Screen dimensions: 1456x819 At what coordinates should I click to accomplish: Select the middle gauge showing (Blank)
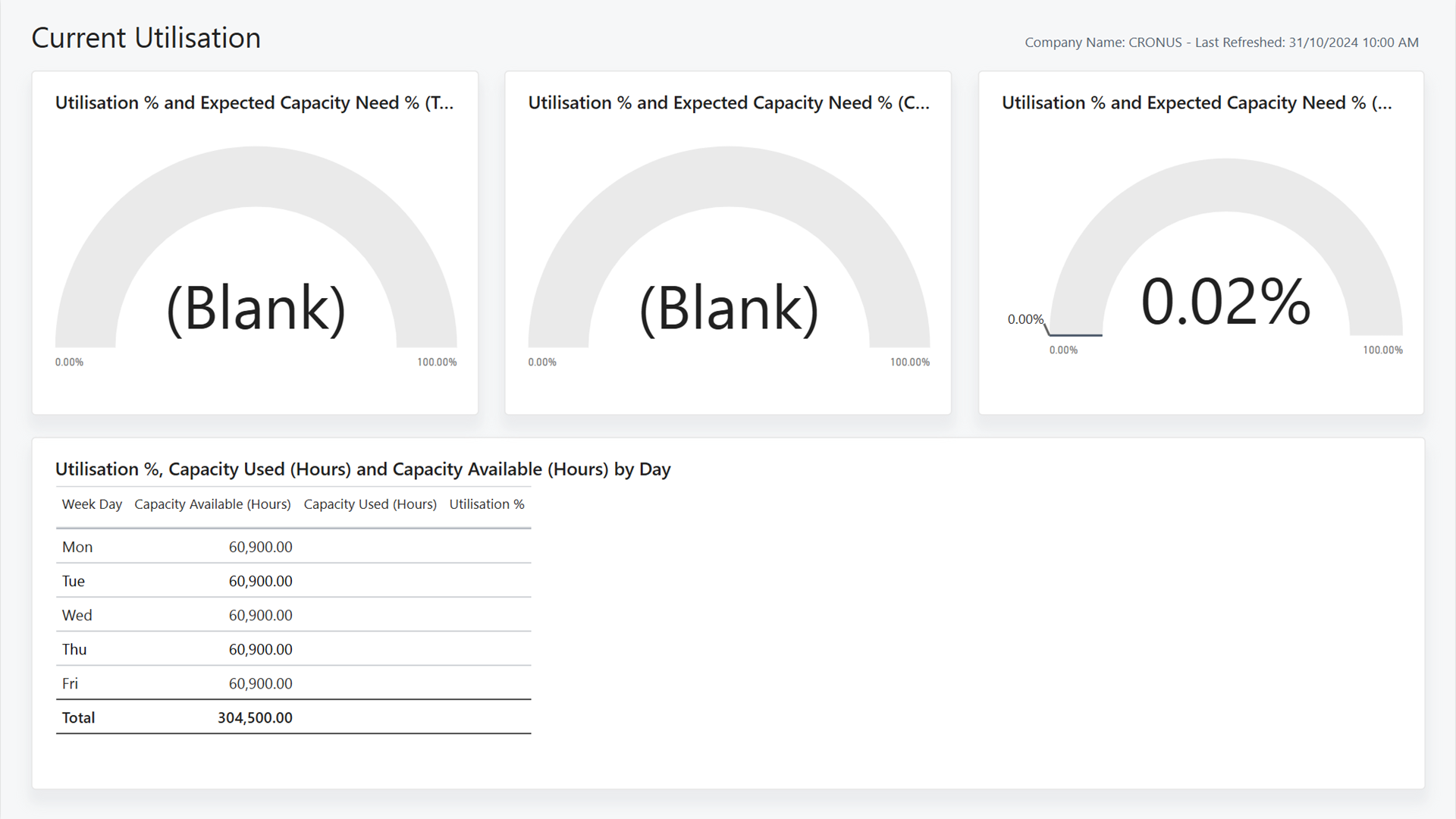(x=729, y=247)
